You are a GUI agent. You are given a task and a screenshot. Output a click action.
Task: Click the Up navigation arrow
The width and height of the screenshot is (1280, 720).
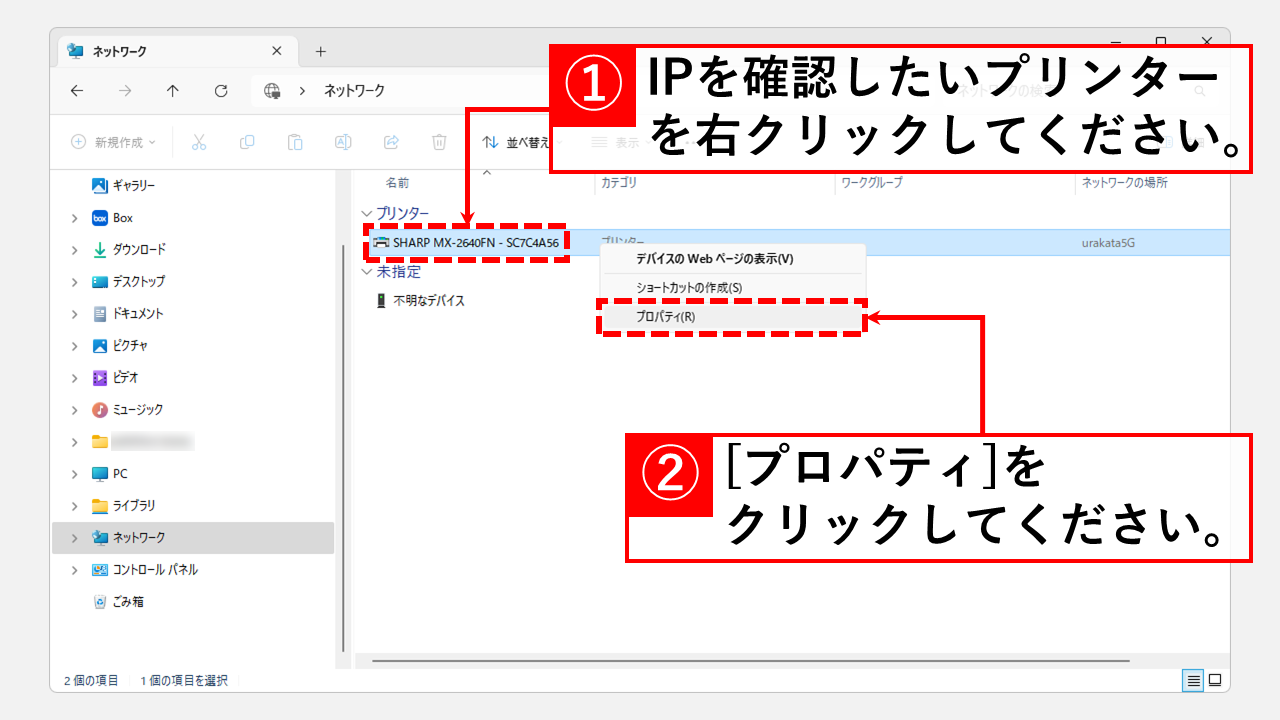click(x=172, y=91)
